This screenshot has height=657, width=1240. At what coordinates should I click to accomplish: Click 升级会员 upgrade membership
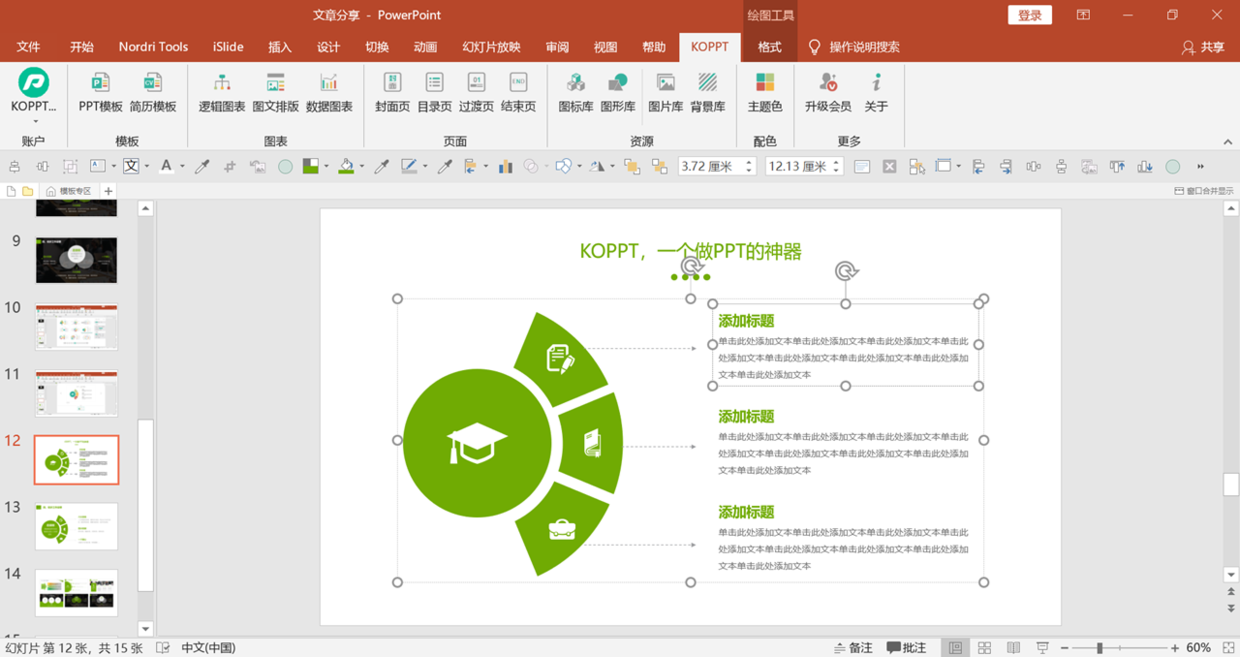pyautogui.click(x=828, y=94)
